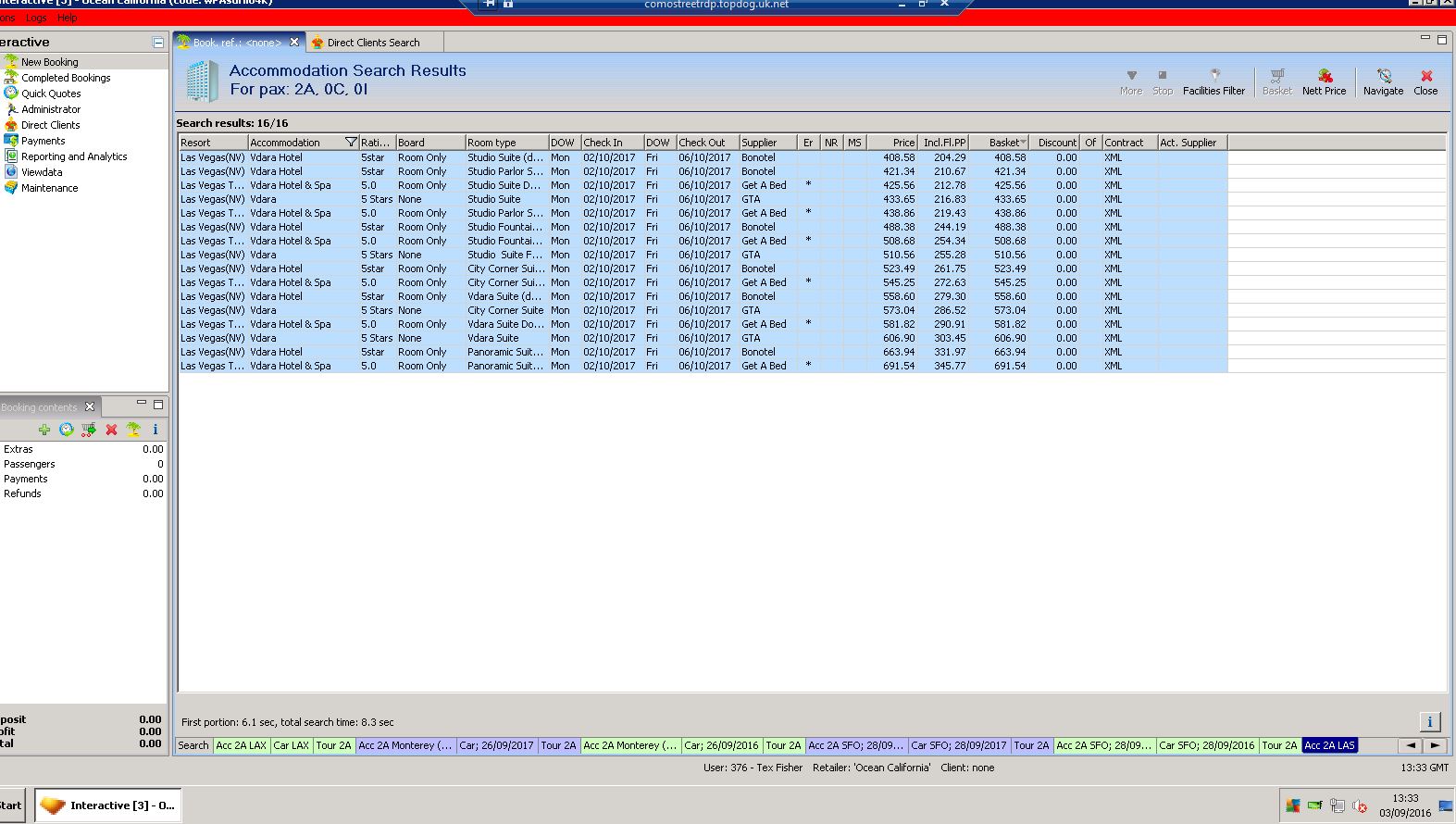Select the Get A Bed row priced 691.54

coord(703,366)
